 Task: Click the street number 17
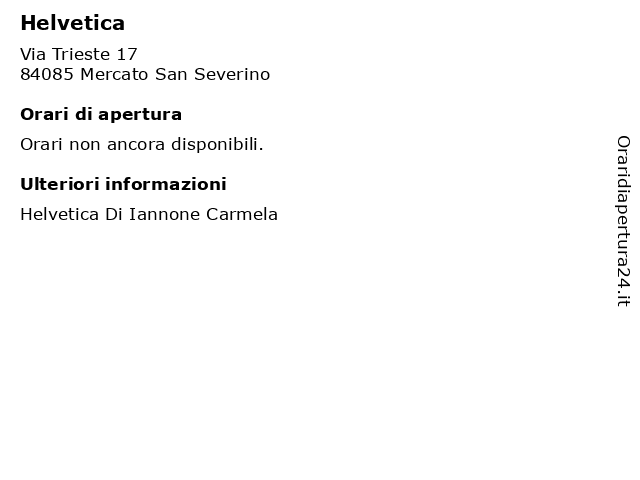click(127, 54)
